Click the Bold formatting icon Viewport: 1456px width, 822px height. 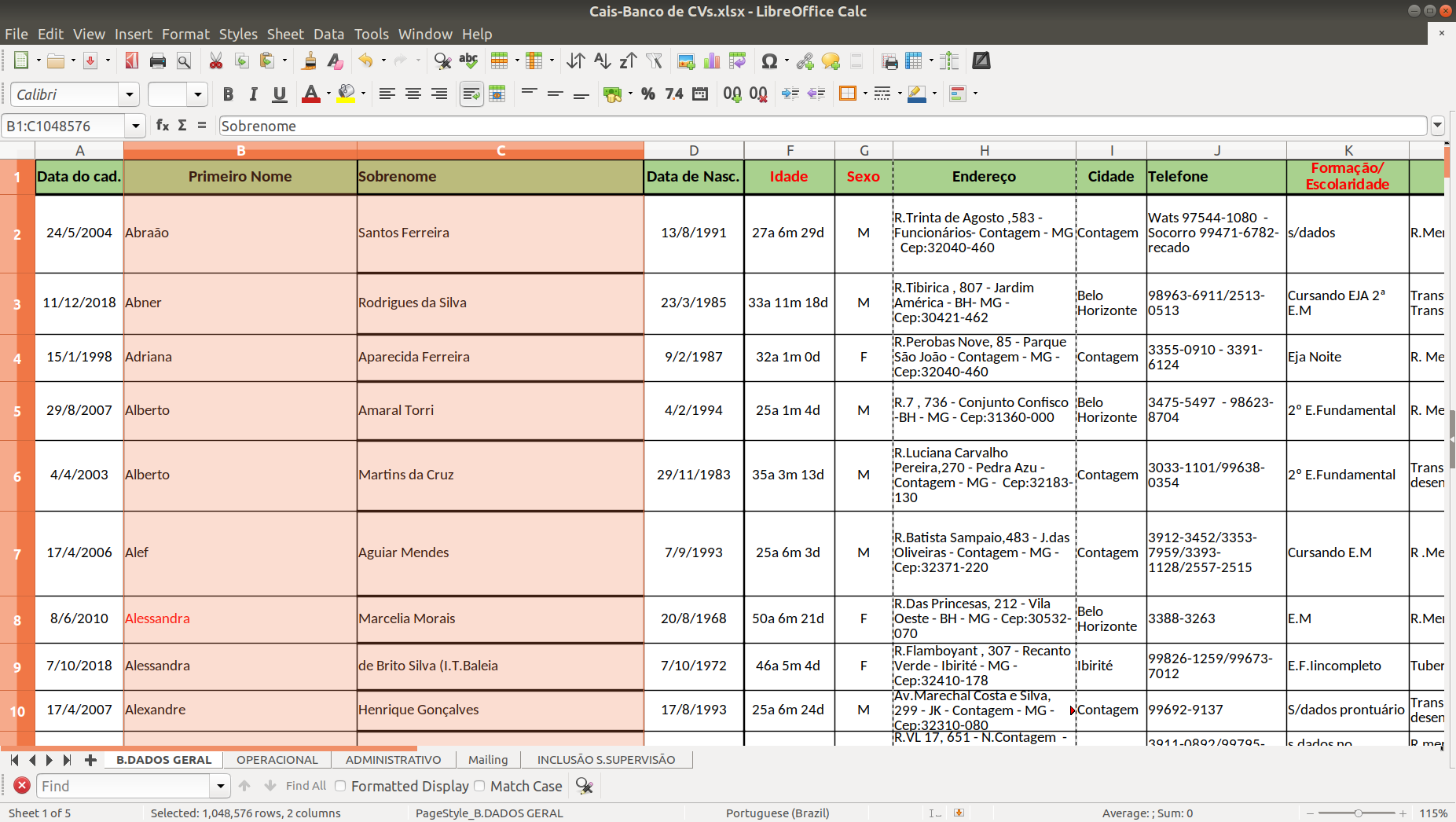(228, 94)
